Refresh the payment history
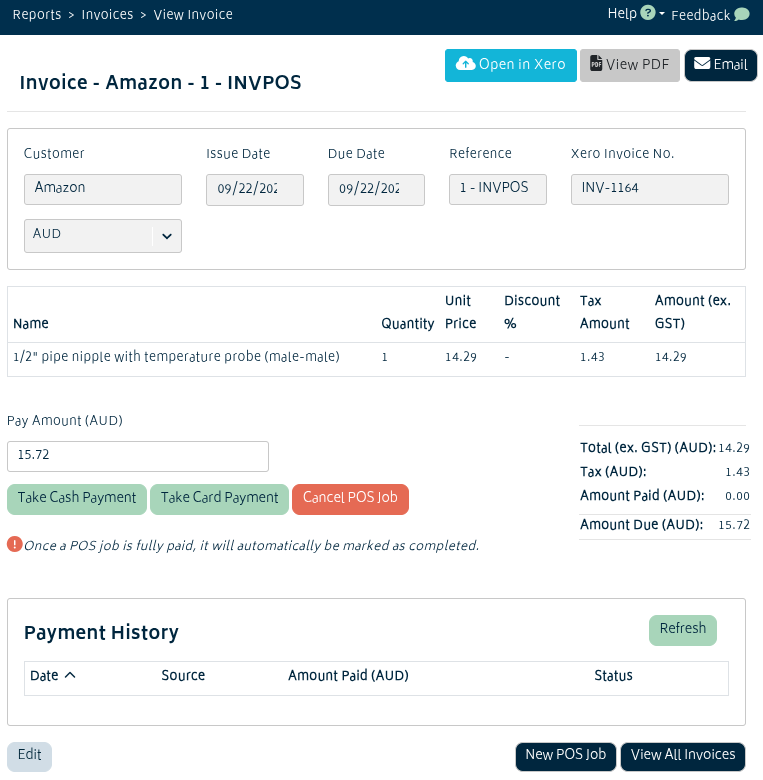 pos(682,630)
